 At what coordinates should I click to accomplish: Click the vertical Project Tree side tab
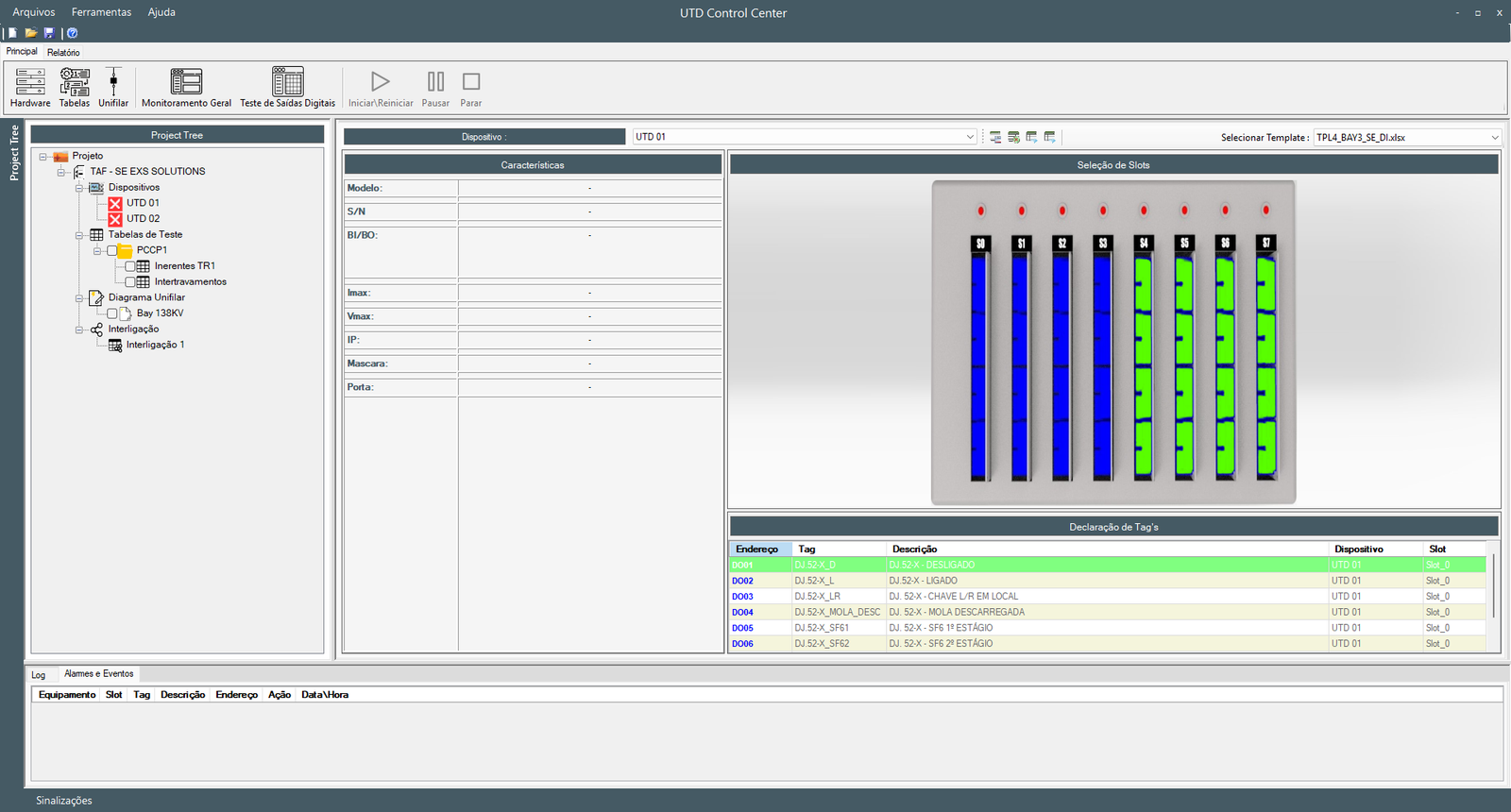[x=13, y=153]
